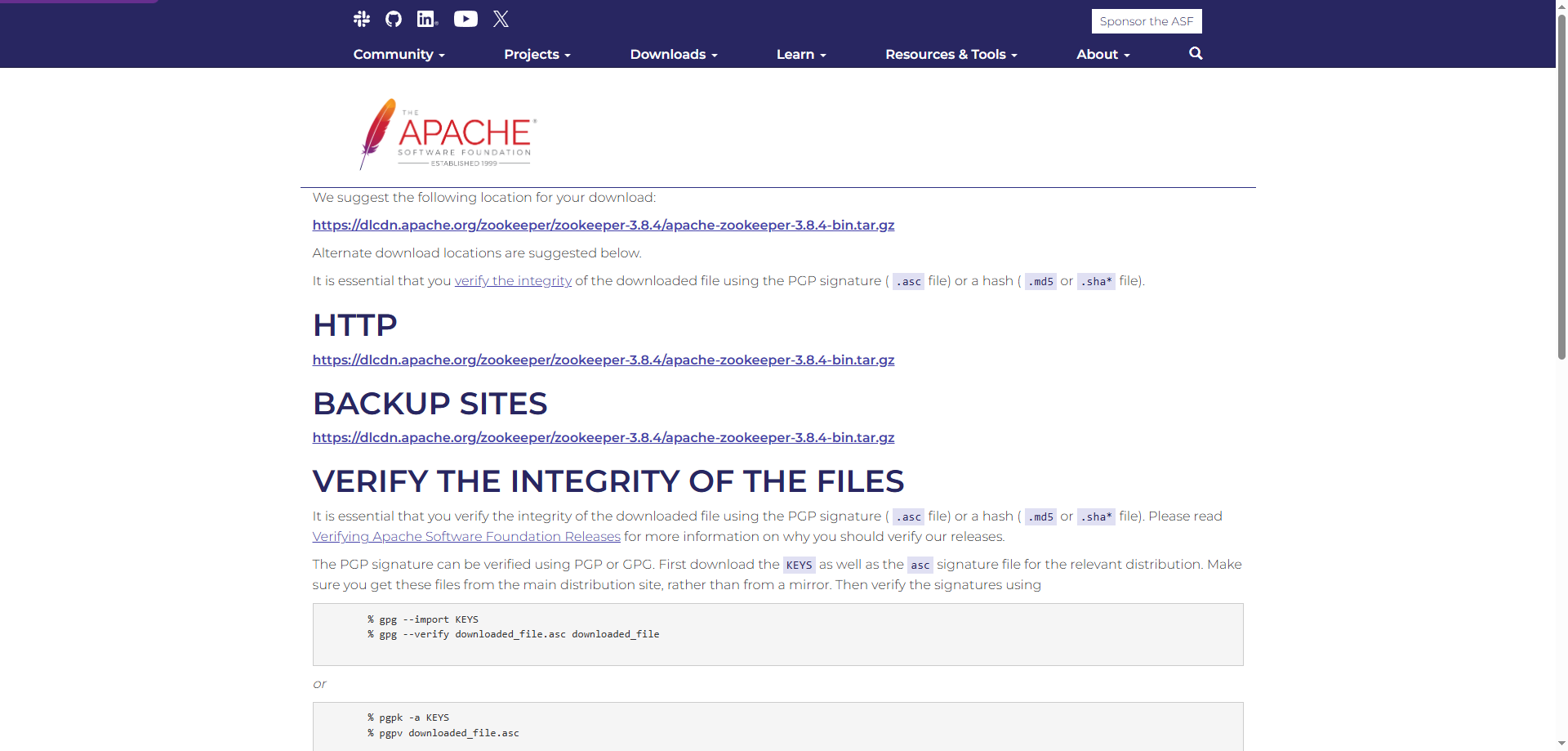Click the scrollbar down arrow
This screenshot has width=1568, height=751.
pyautogui.click(x=1561, y=744)
